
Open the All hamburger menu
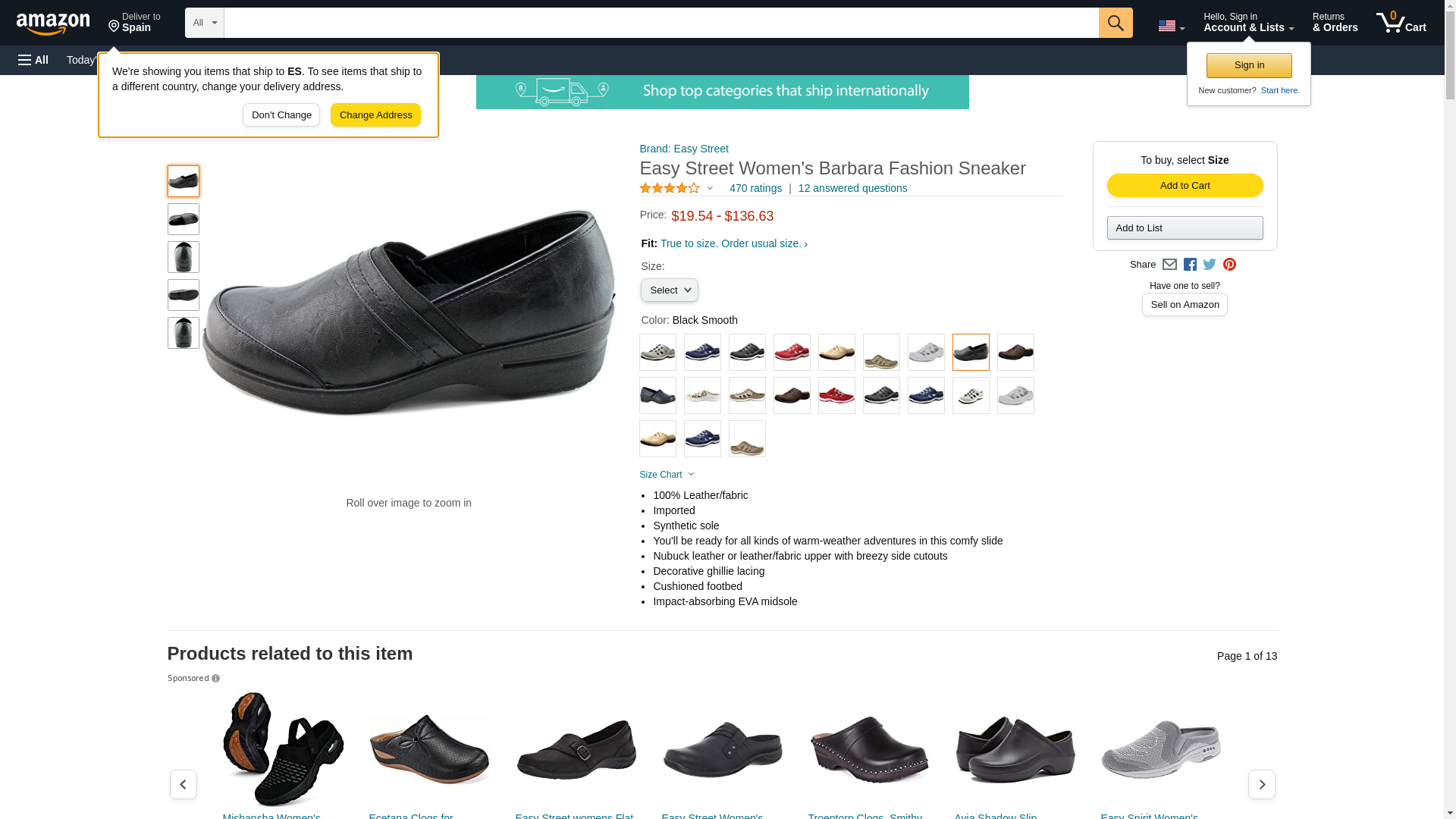(33, 60)
